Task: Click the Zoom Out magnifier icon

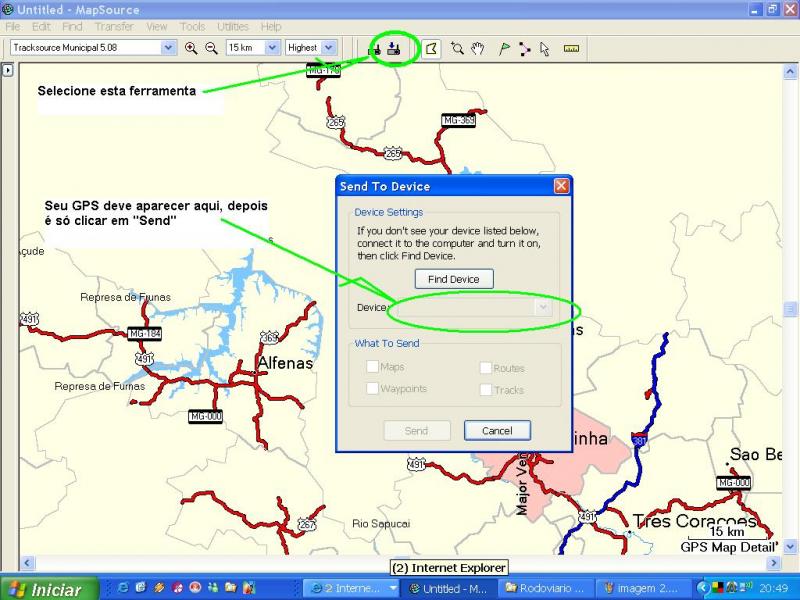Action: click(211, 48)
